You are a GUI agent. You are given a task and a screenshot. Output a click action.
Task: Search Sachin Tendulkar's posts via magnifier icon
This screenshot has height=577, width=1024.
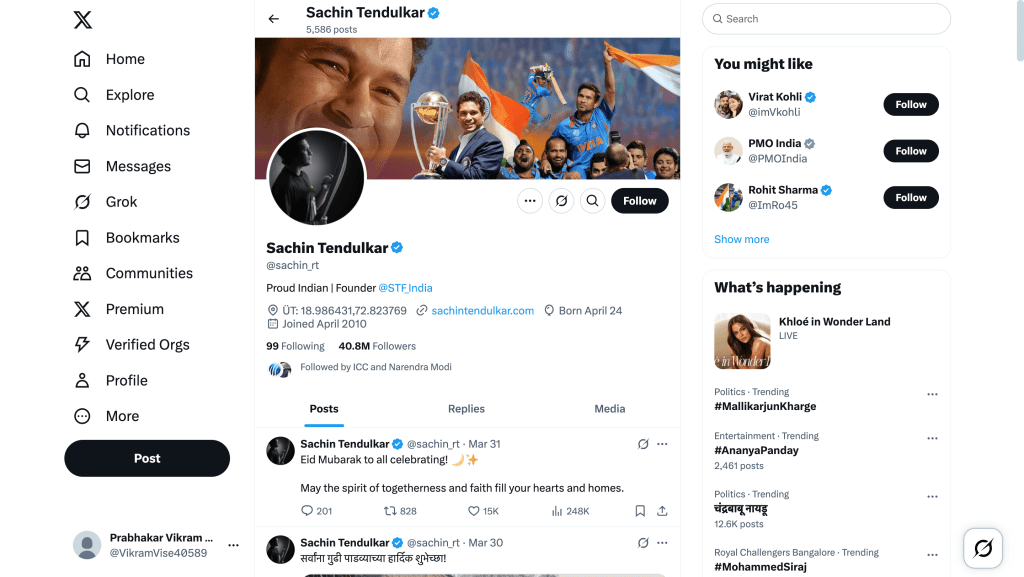593,201
